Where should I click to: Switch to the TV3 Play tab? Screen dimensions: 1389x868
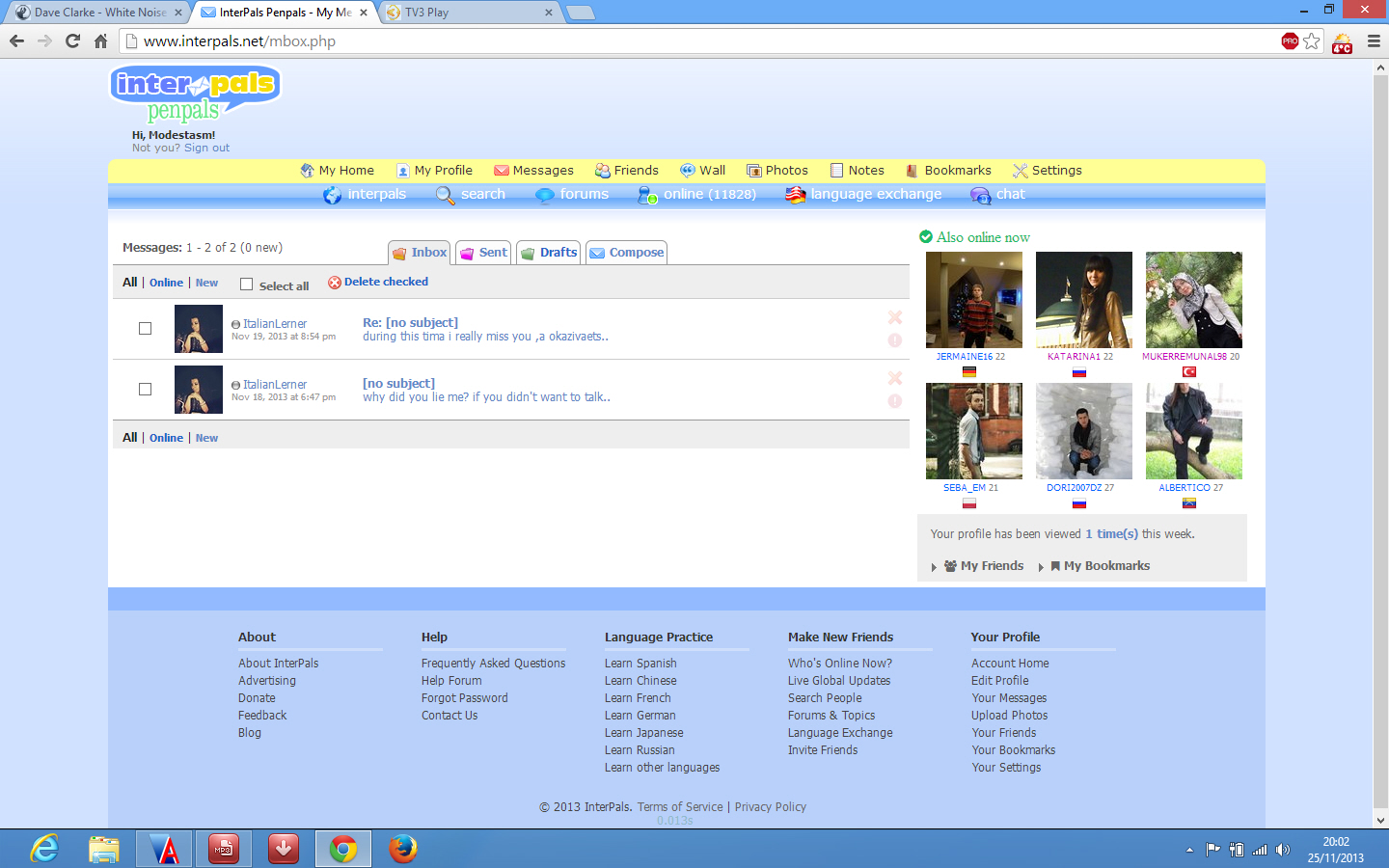(x=469, y=13)
